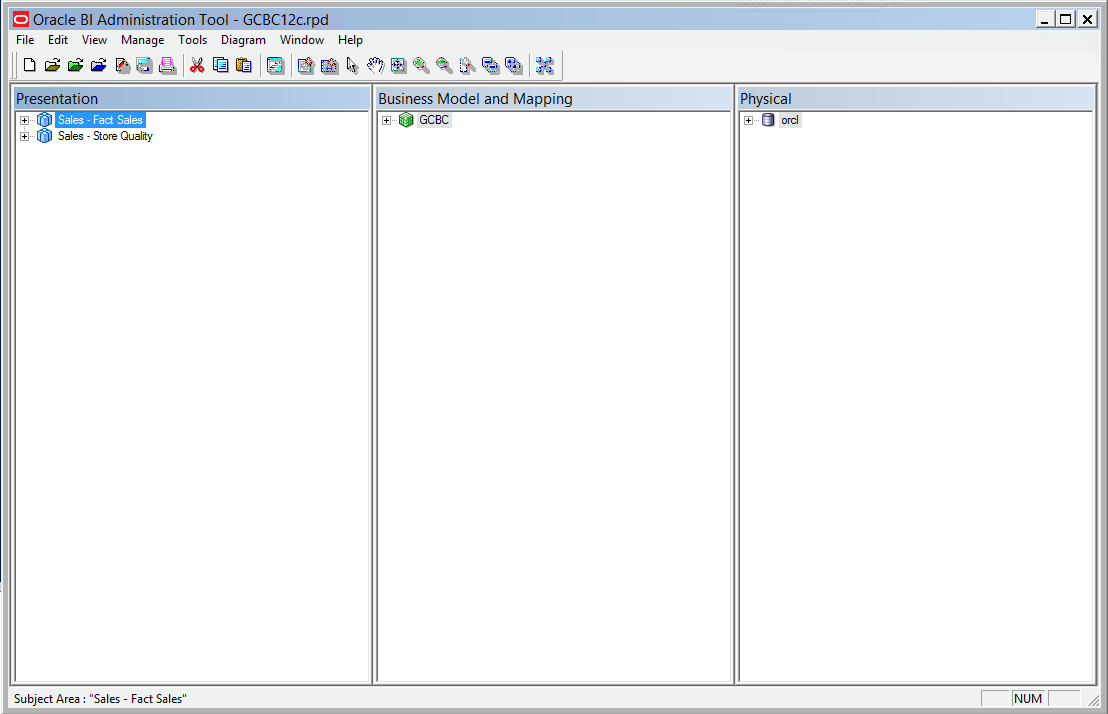Image resolution: width=1108 pixels, height=714 pixels.
Task: Zoom in on the diagram
Action: click(x=421, y=65)
